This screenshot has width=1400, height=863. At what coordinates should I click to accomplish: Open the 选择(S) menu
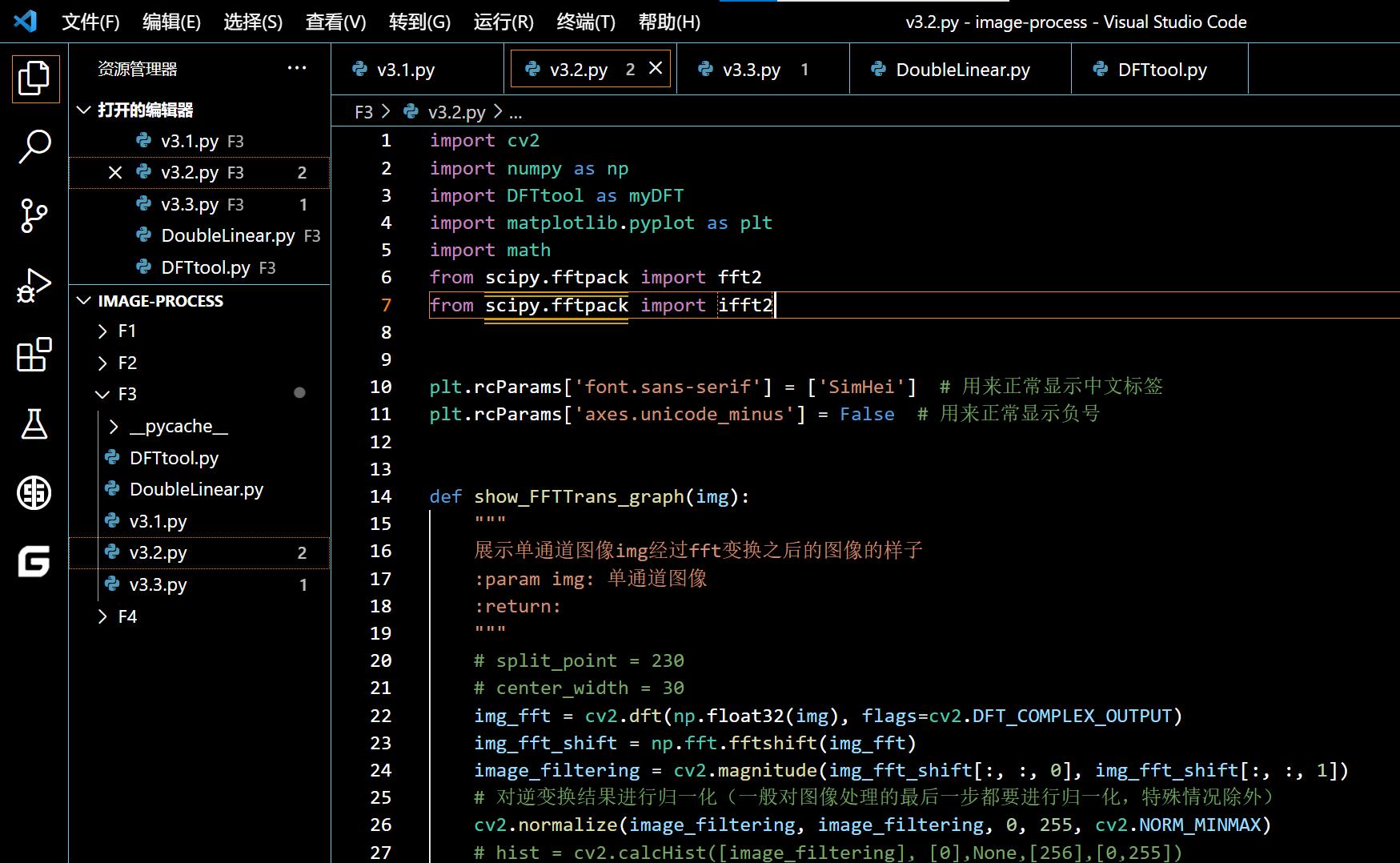[253, 22]
